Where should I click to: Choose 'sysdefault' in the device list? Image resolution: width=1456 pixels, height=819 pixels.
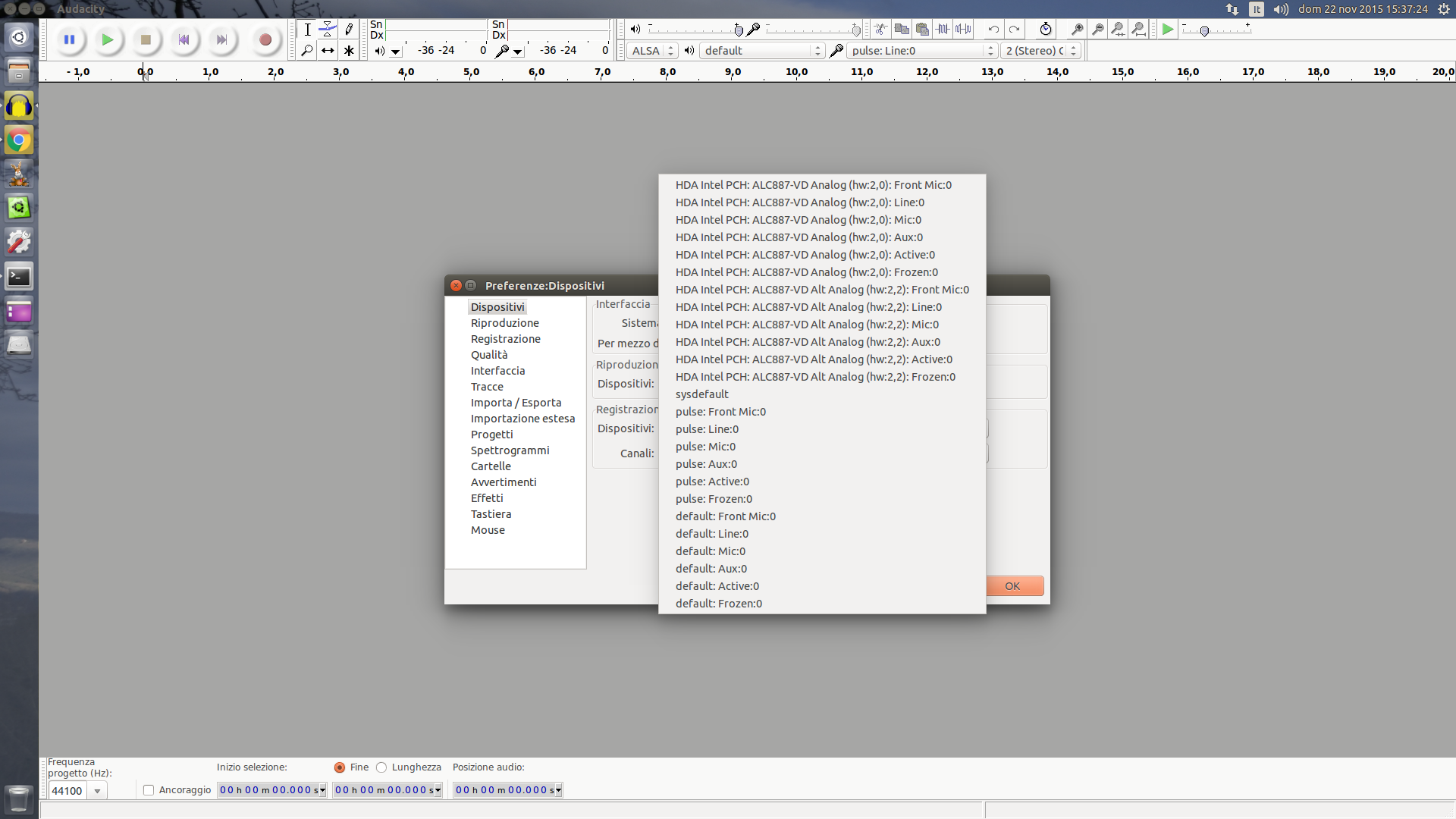701,394
